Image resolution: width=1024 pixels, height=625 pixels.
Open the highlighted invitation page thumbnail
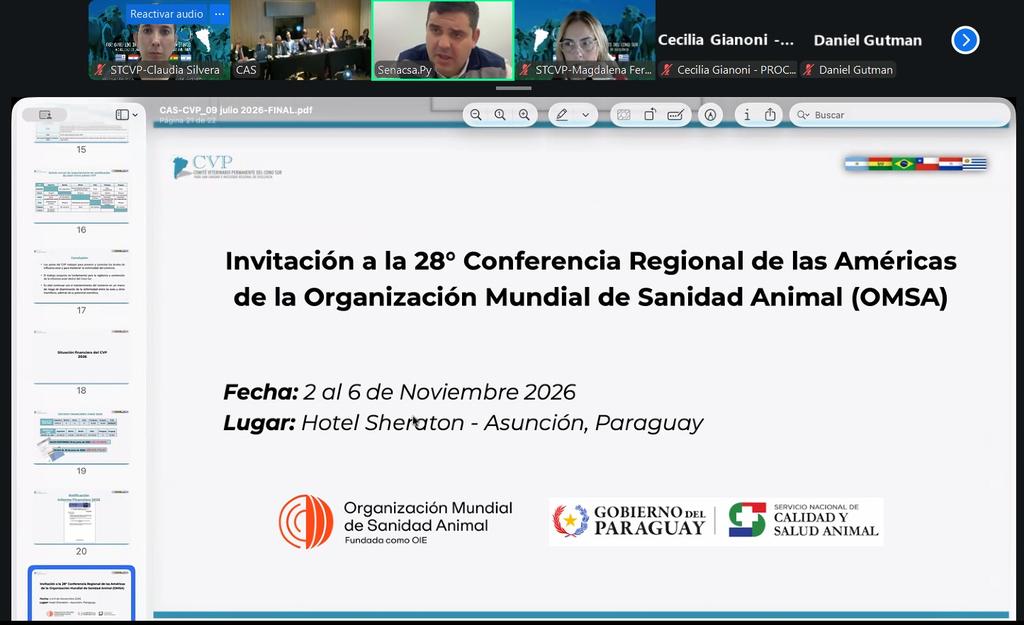[x=81, y=594]
